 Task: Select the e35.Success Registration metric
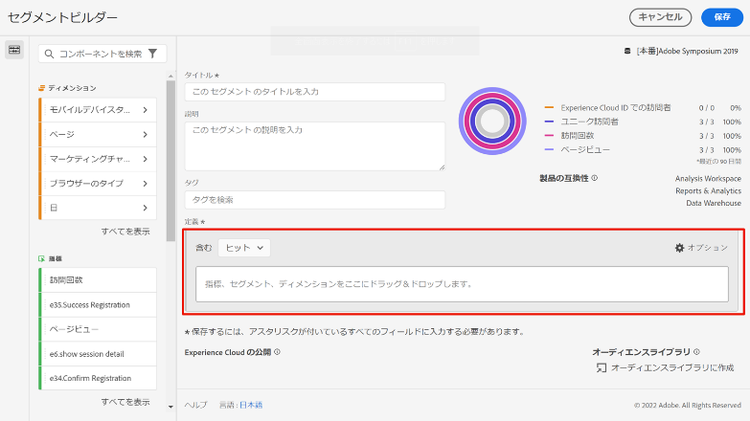(97, 305)
